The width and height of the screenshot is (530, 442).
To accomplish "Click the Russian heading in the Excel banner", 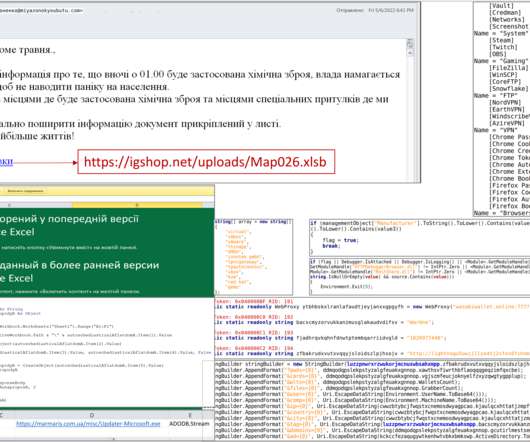I will (79, 272).
